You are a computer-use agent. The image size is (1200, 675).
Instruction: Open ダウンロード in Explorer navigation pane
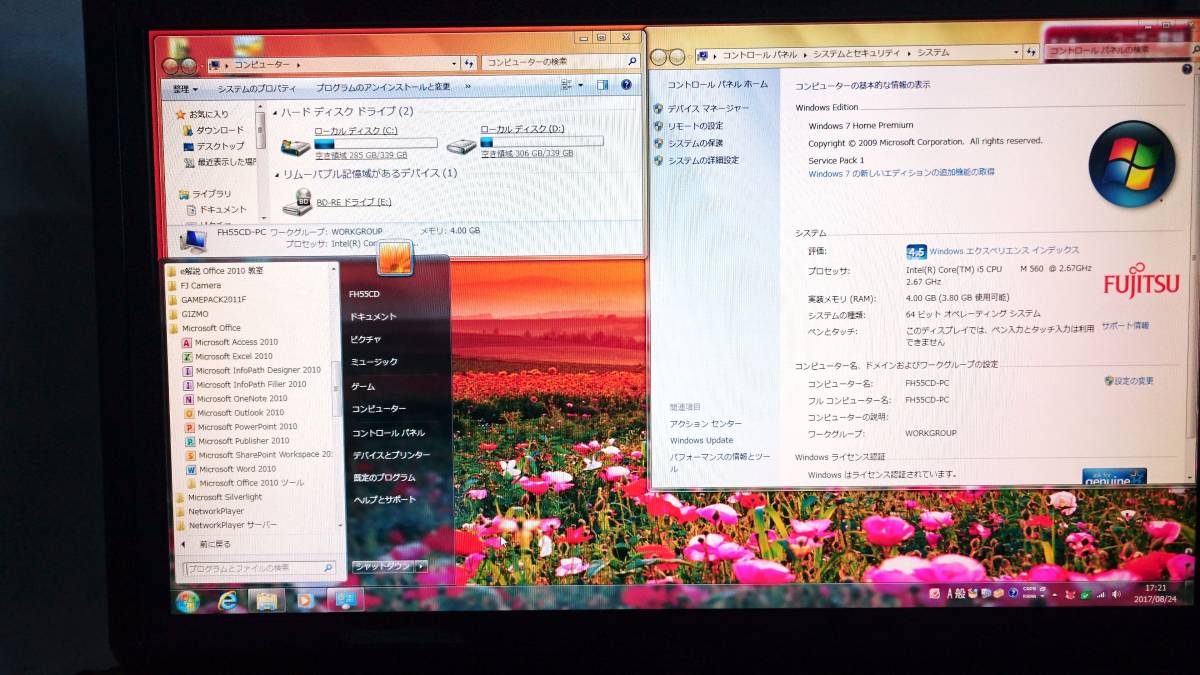tap(213, 130)
